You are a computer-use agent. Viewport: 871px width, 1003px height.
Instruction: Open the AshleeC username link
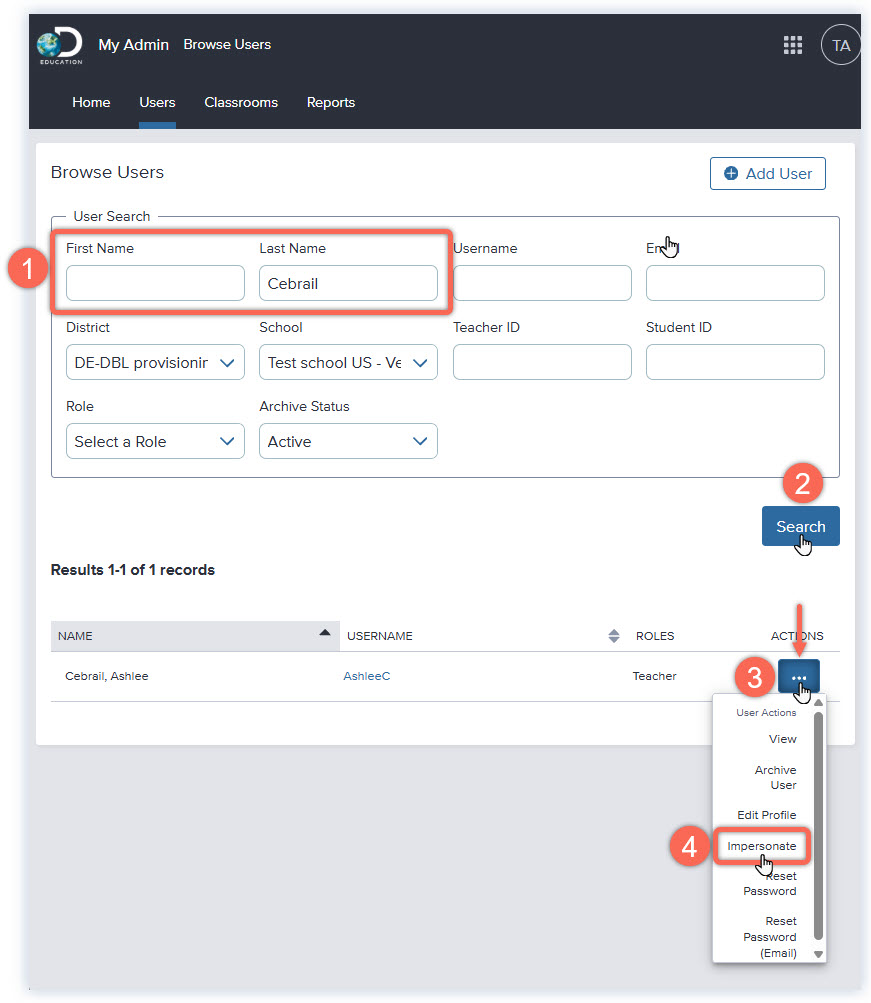[367, 677]
